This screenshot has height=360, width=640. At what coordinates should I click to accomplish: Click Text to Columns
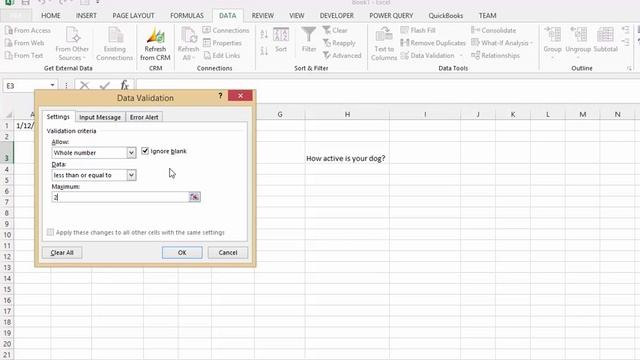pyautogui.click(x=384, y=44)
